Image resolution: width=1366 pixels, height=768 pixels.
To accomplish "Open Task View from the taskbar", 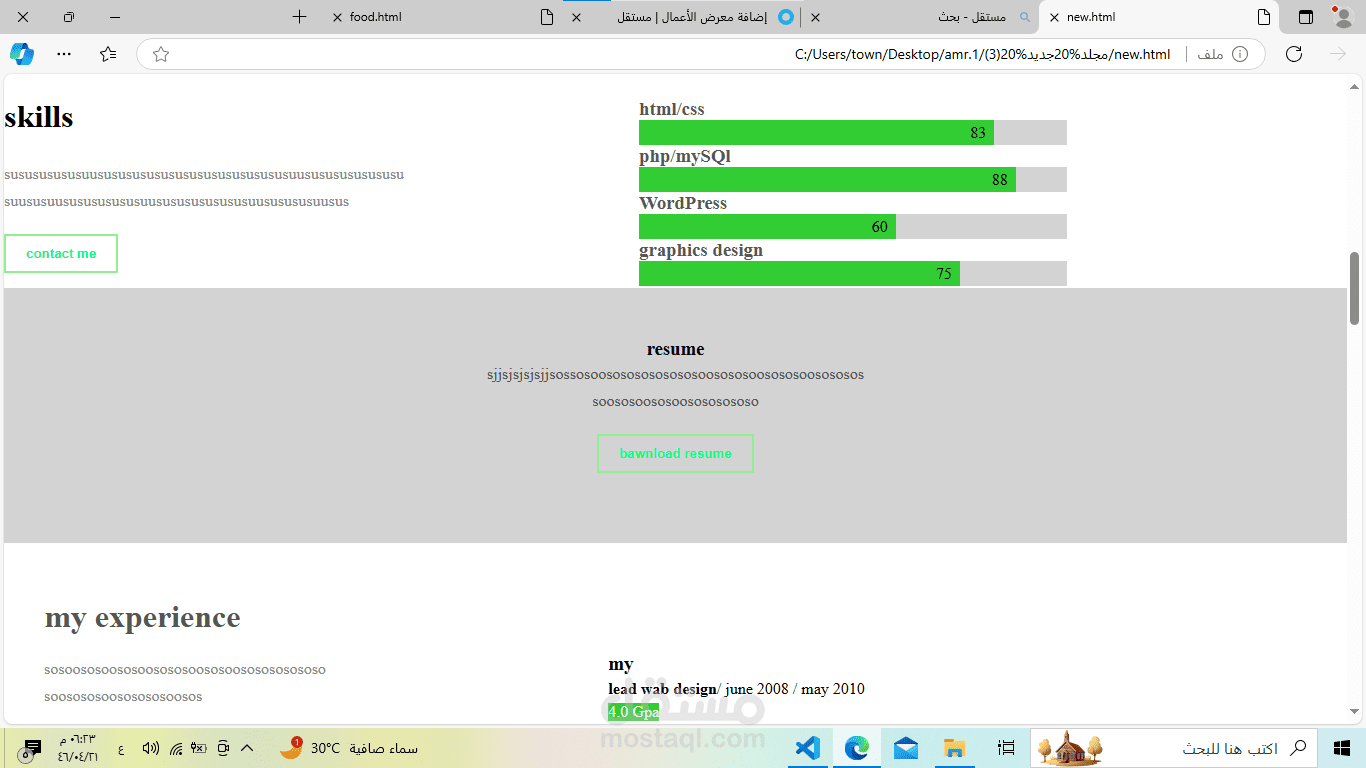I will tap(1006, 748).
